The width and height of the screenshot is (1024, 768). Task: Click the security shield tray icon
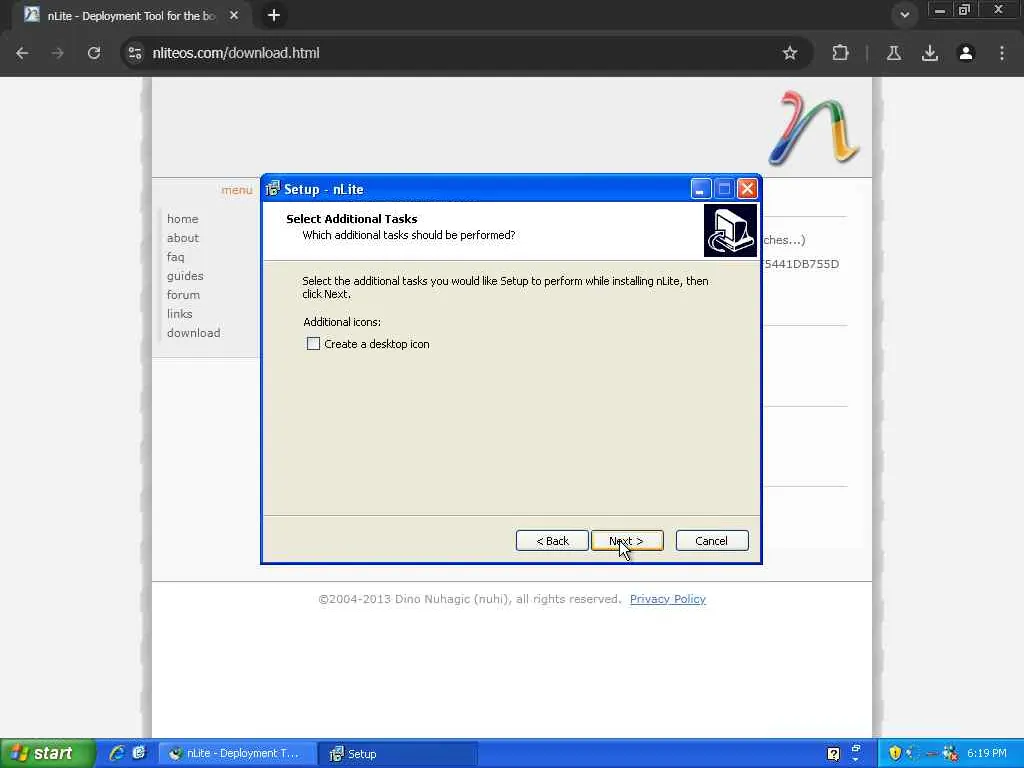coord(895,753)
